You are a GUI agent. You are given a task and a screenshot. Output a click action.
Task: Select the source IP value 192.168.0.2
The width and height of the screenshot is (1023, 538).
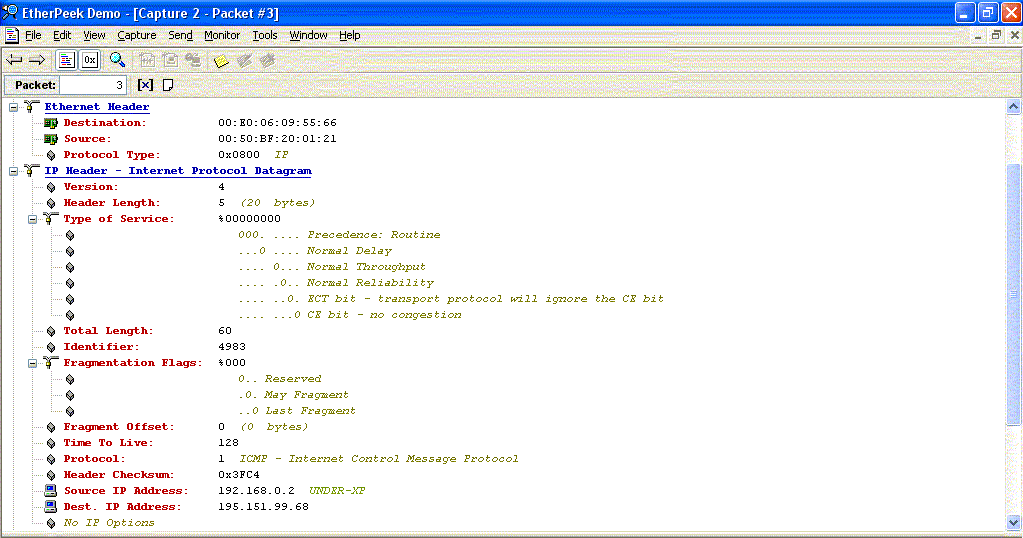256,491
